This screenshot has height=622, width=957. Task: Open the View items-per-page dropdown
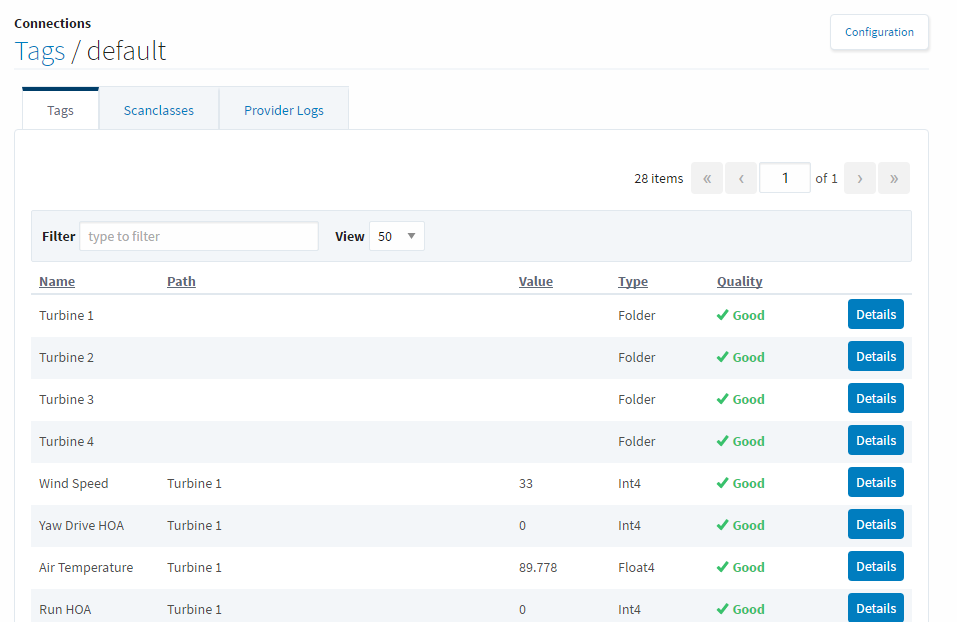[x=397, y=236]
